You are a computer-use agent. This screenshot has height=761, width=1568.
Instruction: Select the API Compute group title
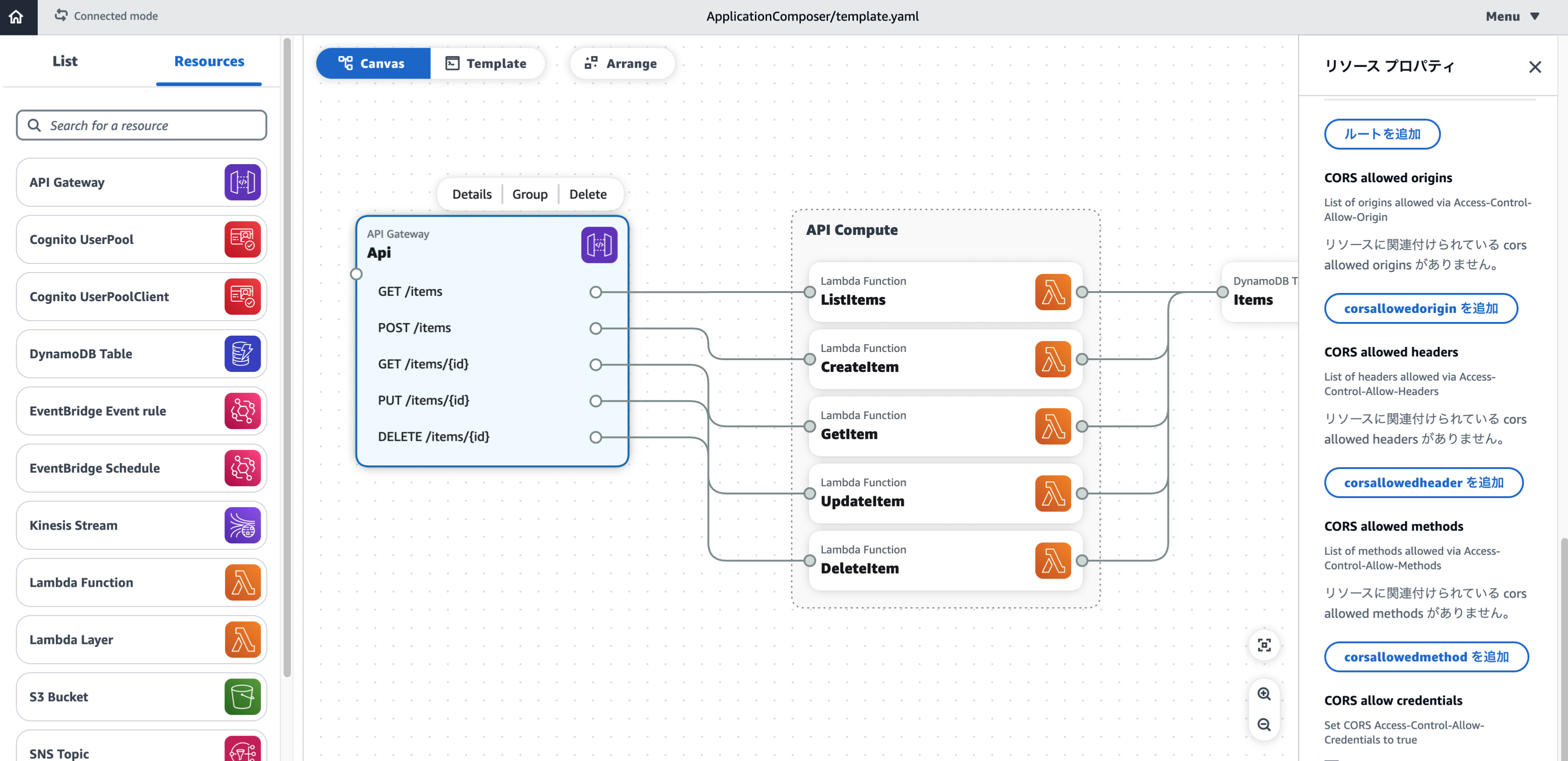[852, 229]
